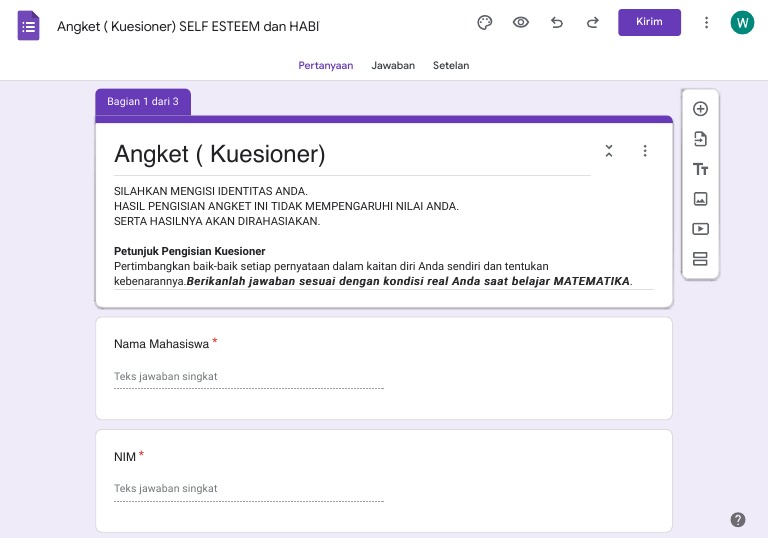Add an image from sidebar
Screen dimensions: 768x538
700,199
